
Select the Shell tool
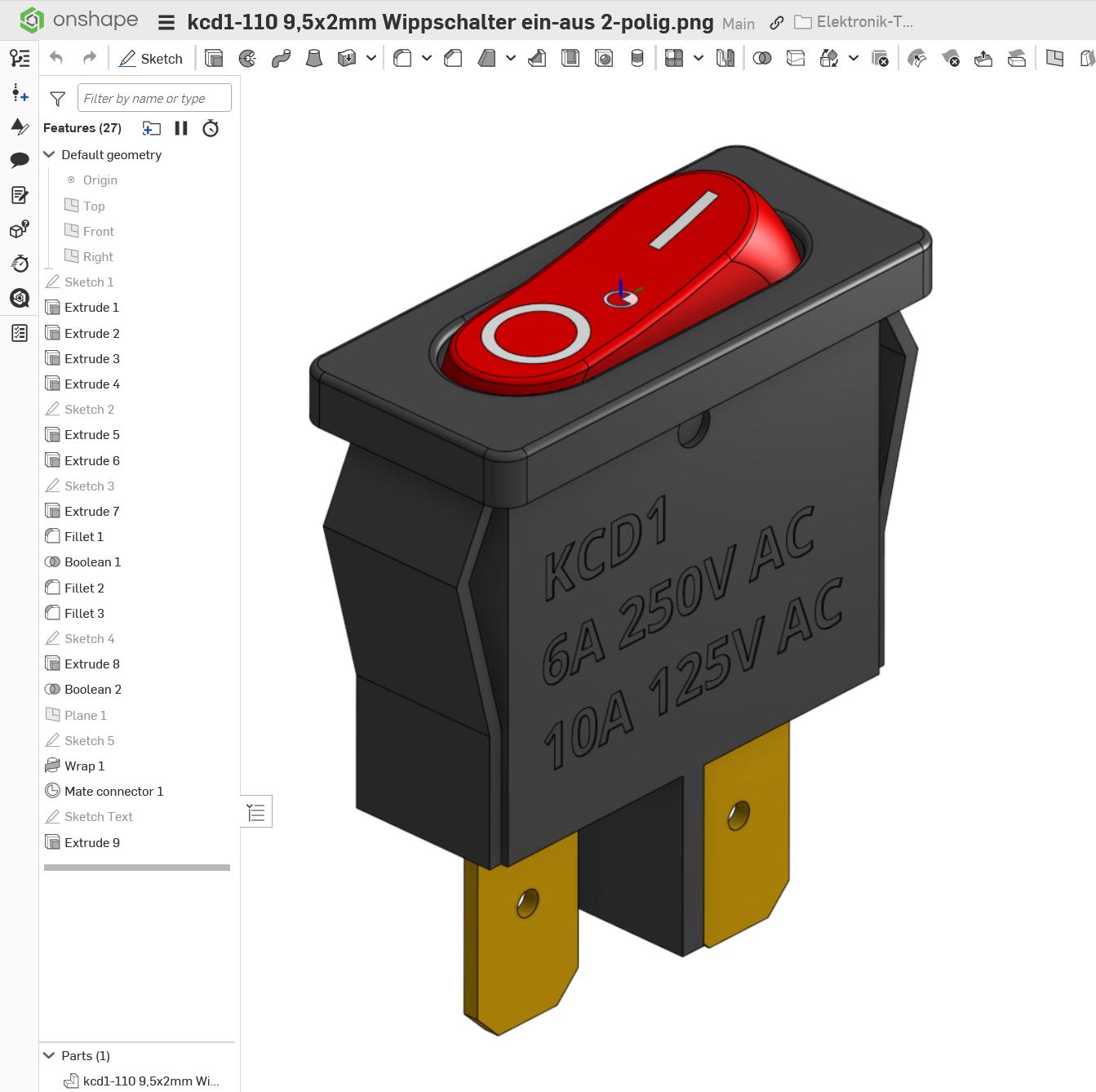[x=570, y=58]
